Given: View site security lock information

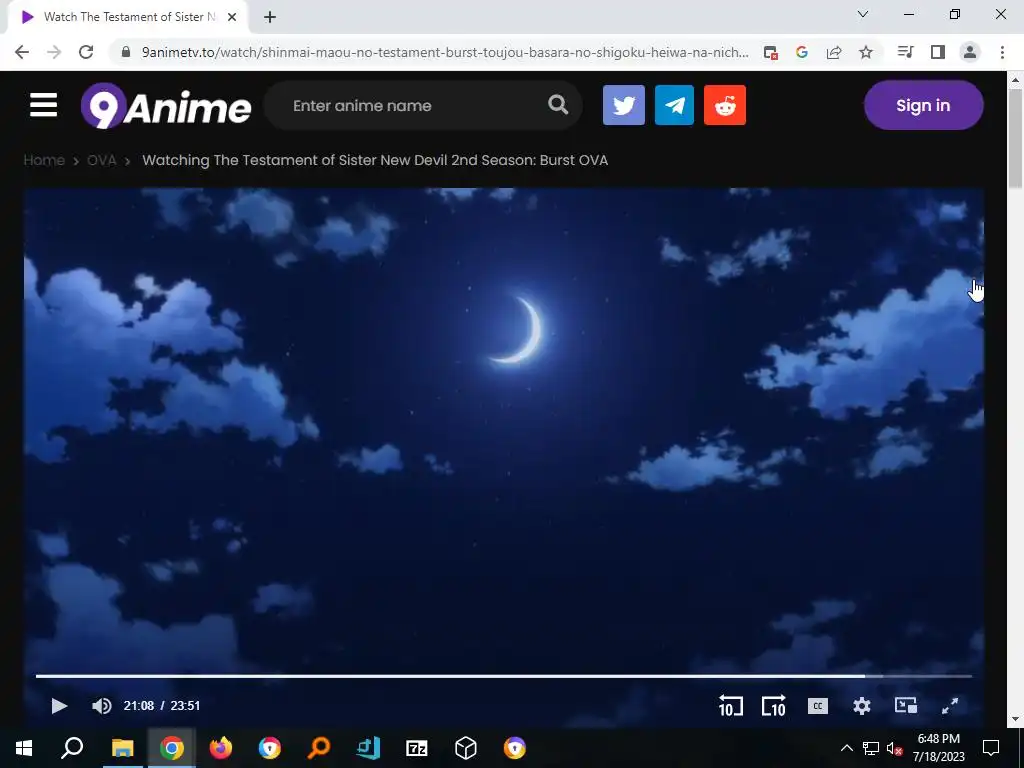Looking at the screenshot, I should pyautogui.click(x=126, y=52).
